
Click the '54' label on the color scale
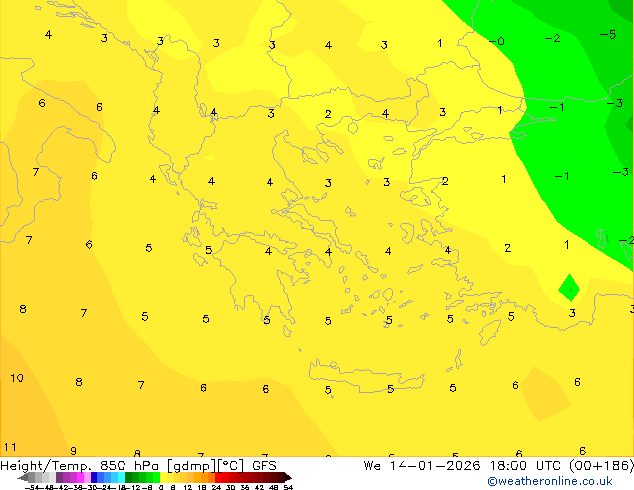pyautogui.click(x=288, y=487)
